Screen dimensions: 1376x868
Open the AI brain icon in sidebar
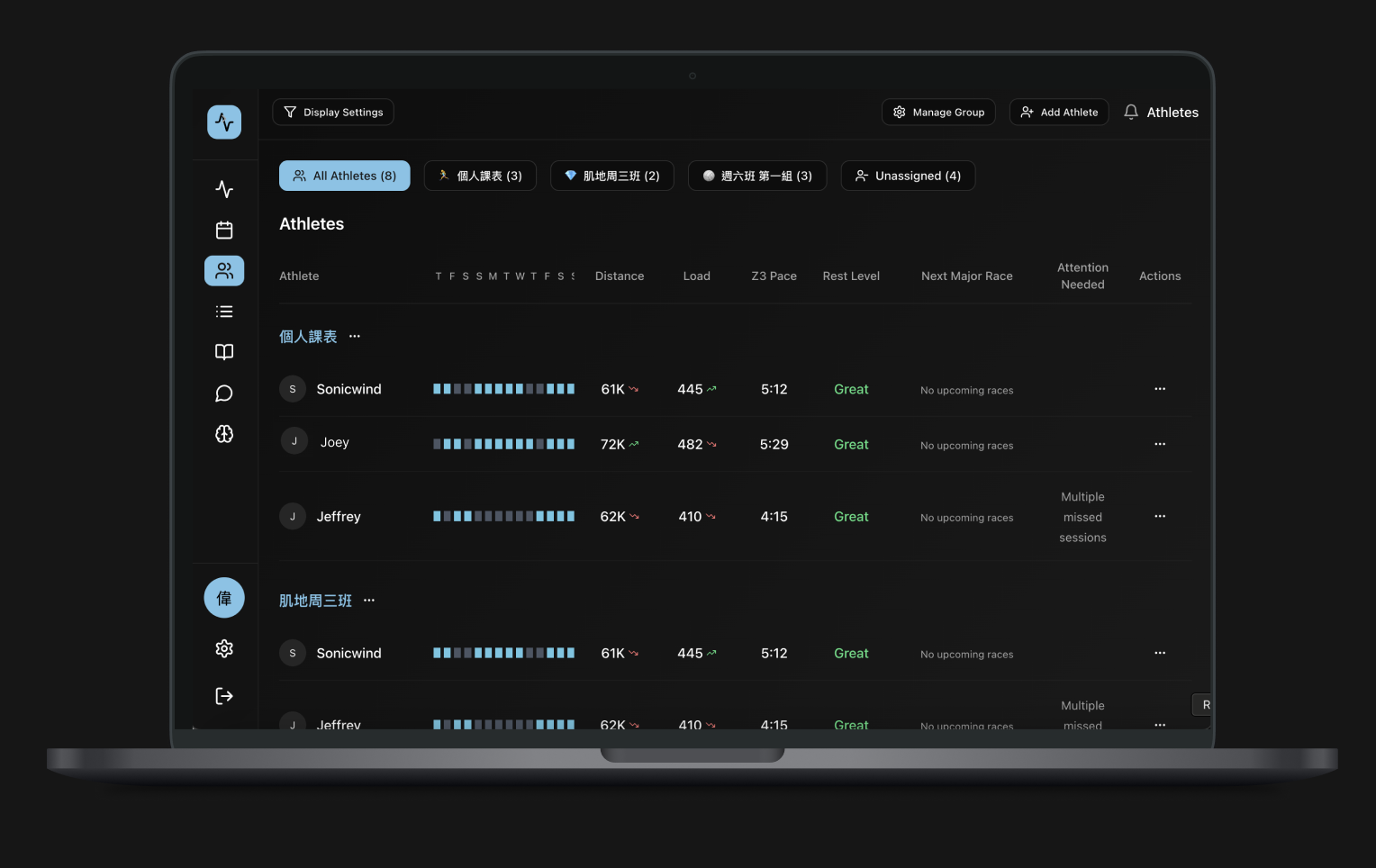pos(223,434)
